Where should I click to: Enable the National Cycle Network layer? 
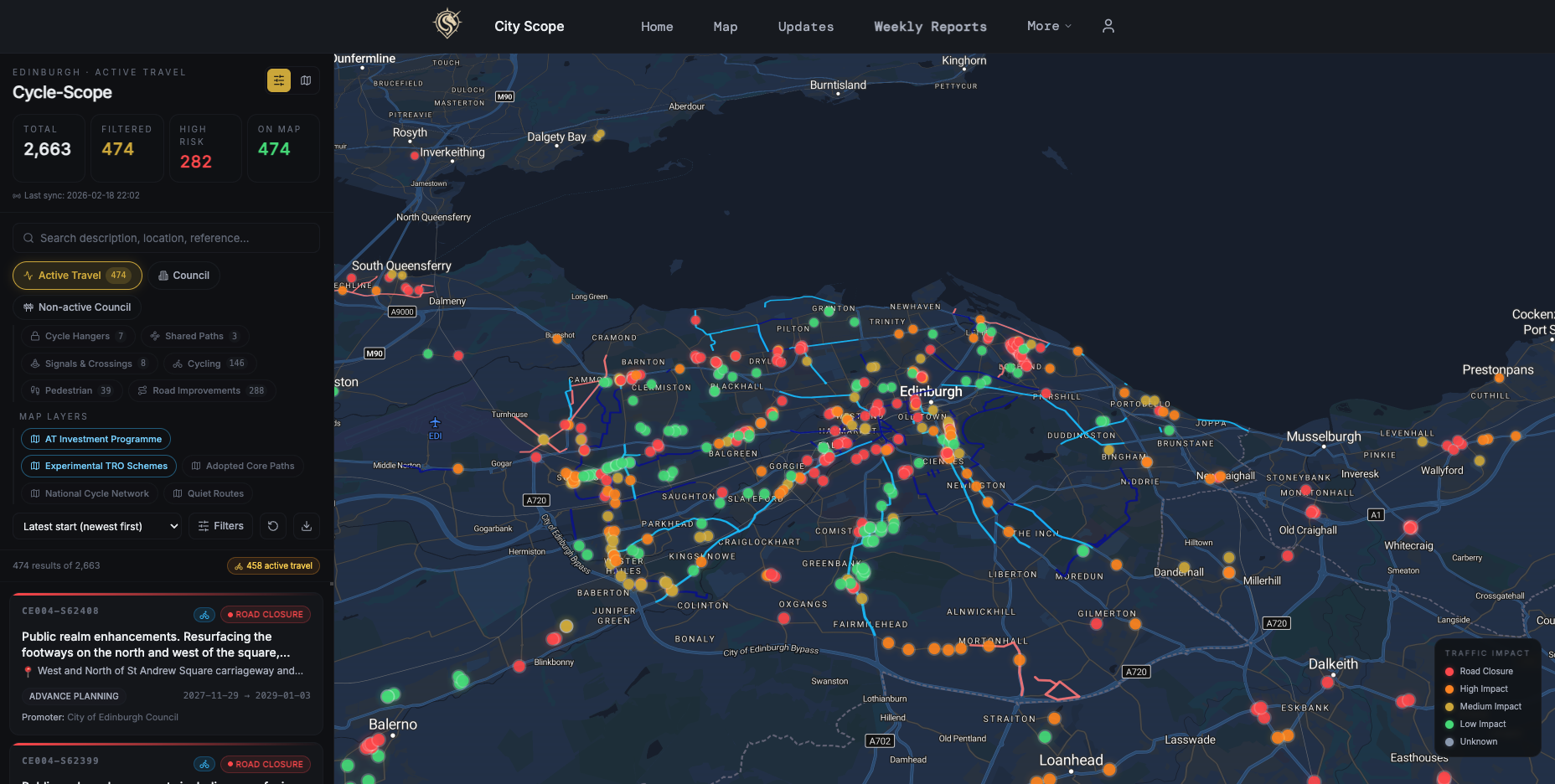90,493
